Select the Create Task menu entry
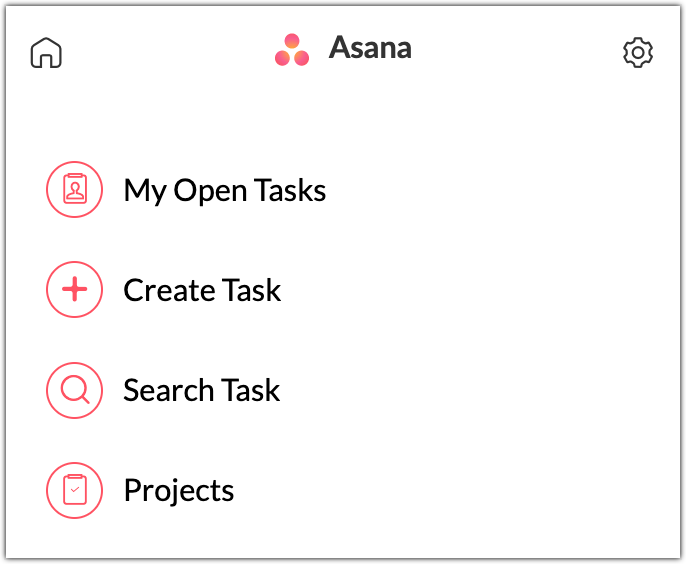Viewport: 686px width, 564px height. pos(202,290)
